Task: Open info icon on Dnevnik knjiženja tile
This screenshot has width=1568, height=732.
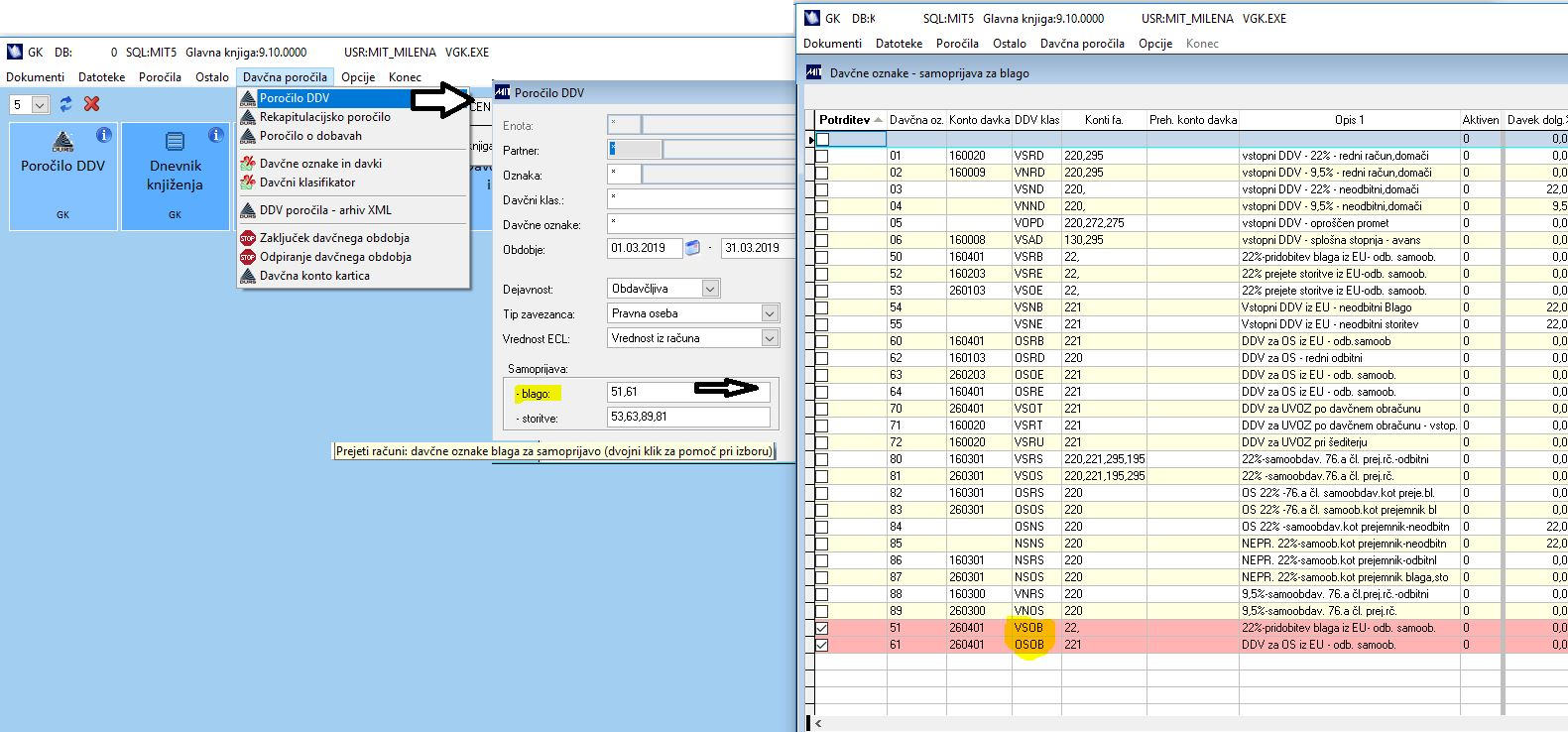Action: tap(216, 135)
